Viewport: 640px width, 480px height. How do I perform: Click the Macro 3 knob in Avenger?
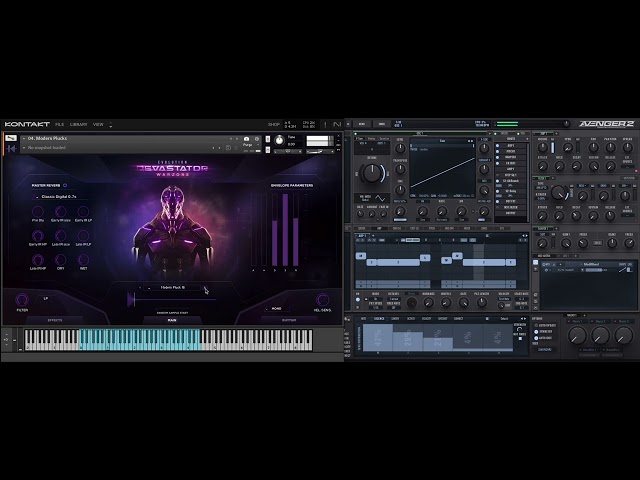623,336
